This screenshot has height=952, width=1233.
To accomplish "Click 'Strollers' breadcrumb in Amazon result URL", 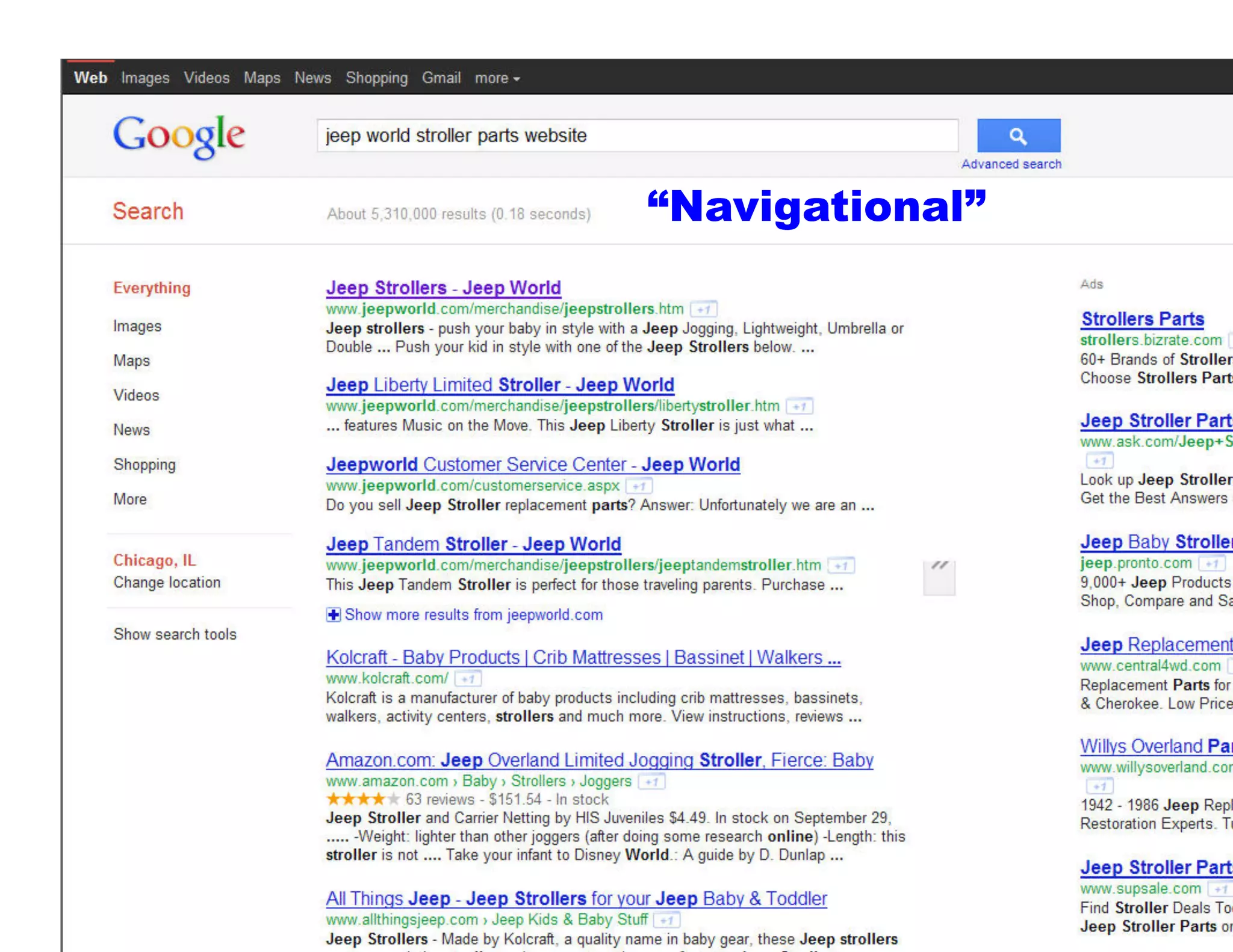I will click(x=538, y=782).
